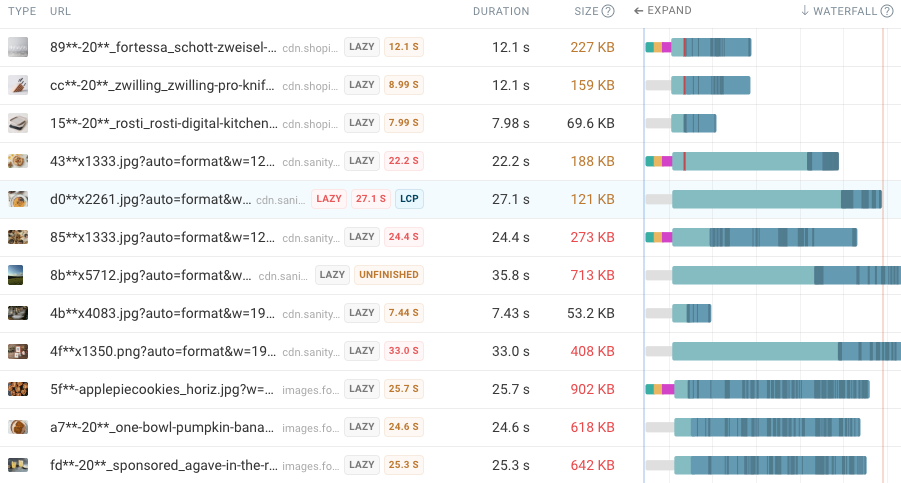Select the waterfall bar for 4b**x4083.jpg
The height and width of the screenshot is (483, 901).
[x=691, y=313]
